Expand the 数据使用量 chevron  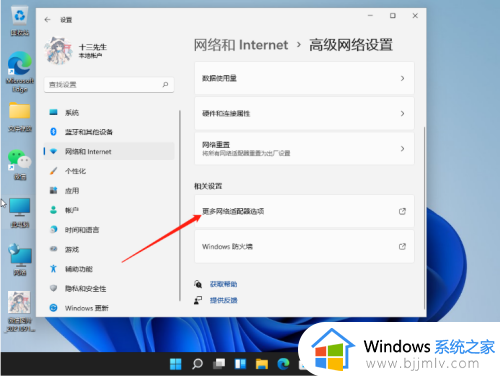click(x=402, y=78)
